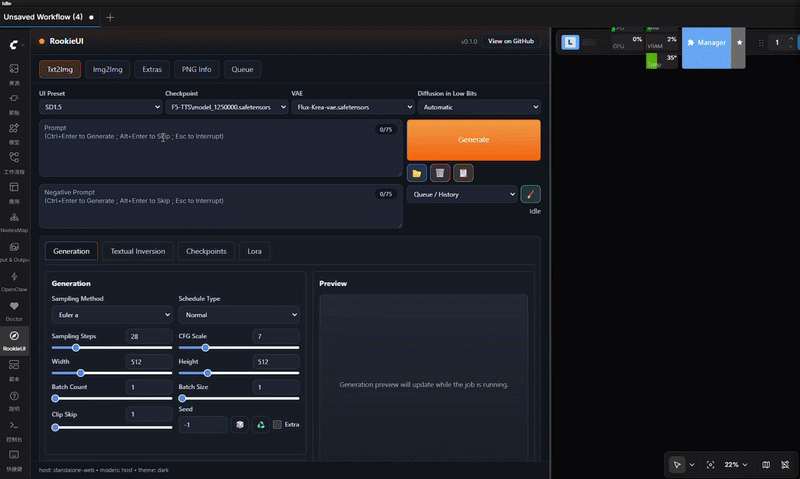Click the hide links icon in canvas toolbar
This screenshot has width=800, height=479.
785,465
